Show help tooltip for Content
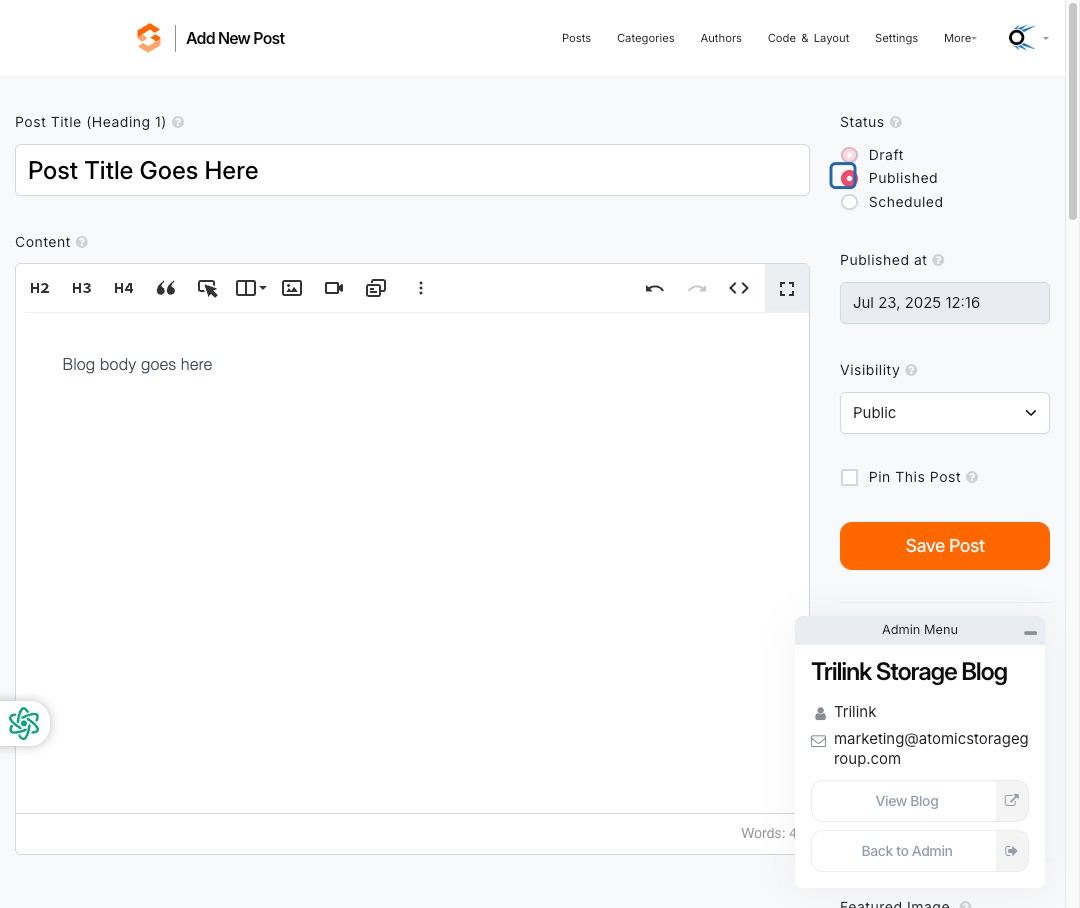 [81, 242]
